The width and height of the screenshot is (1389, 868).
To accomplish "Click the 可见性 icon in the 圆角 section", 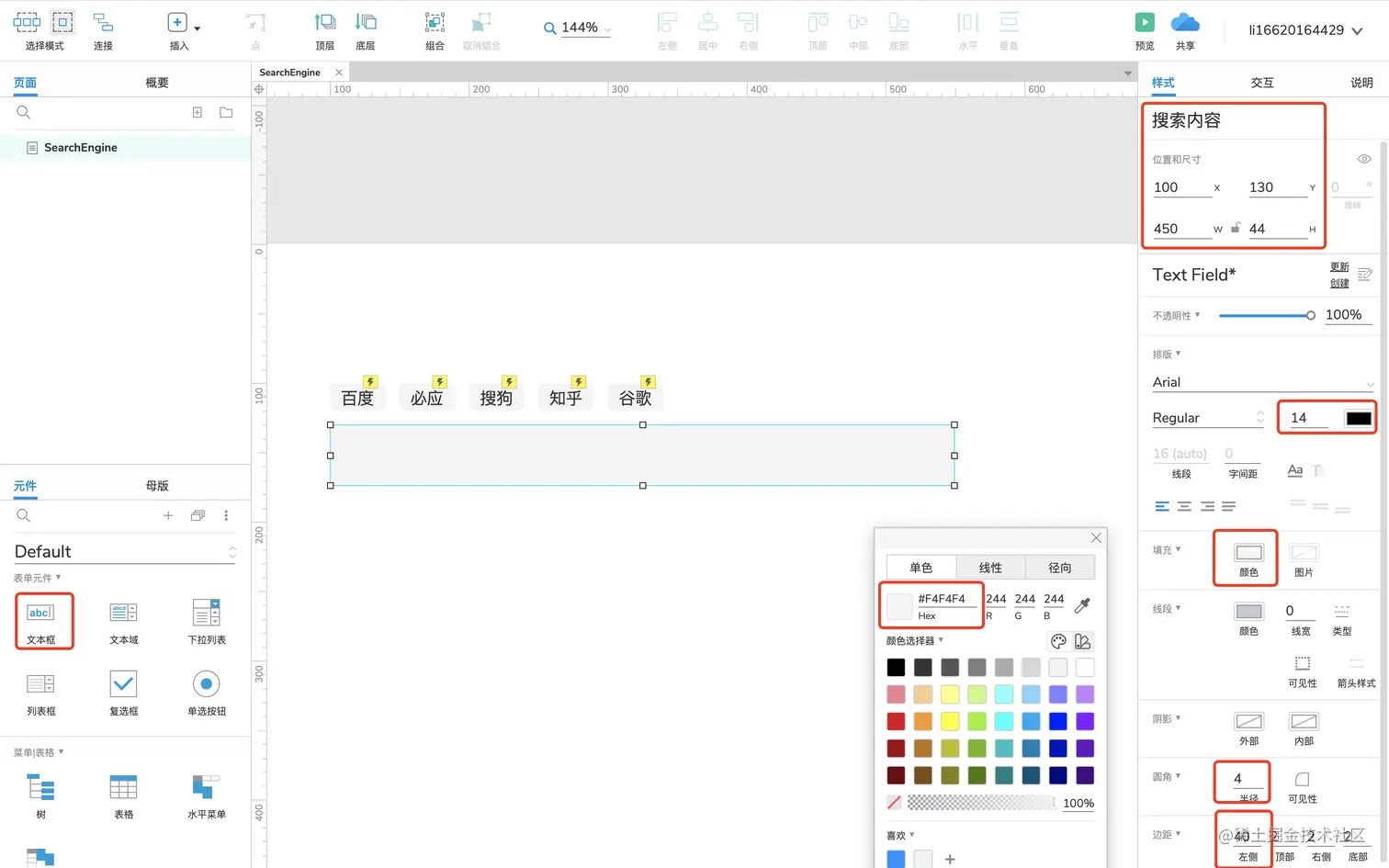I will (1302, 780).
